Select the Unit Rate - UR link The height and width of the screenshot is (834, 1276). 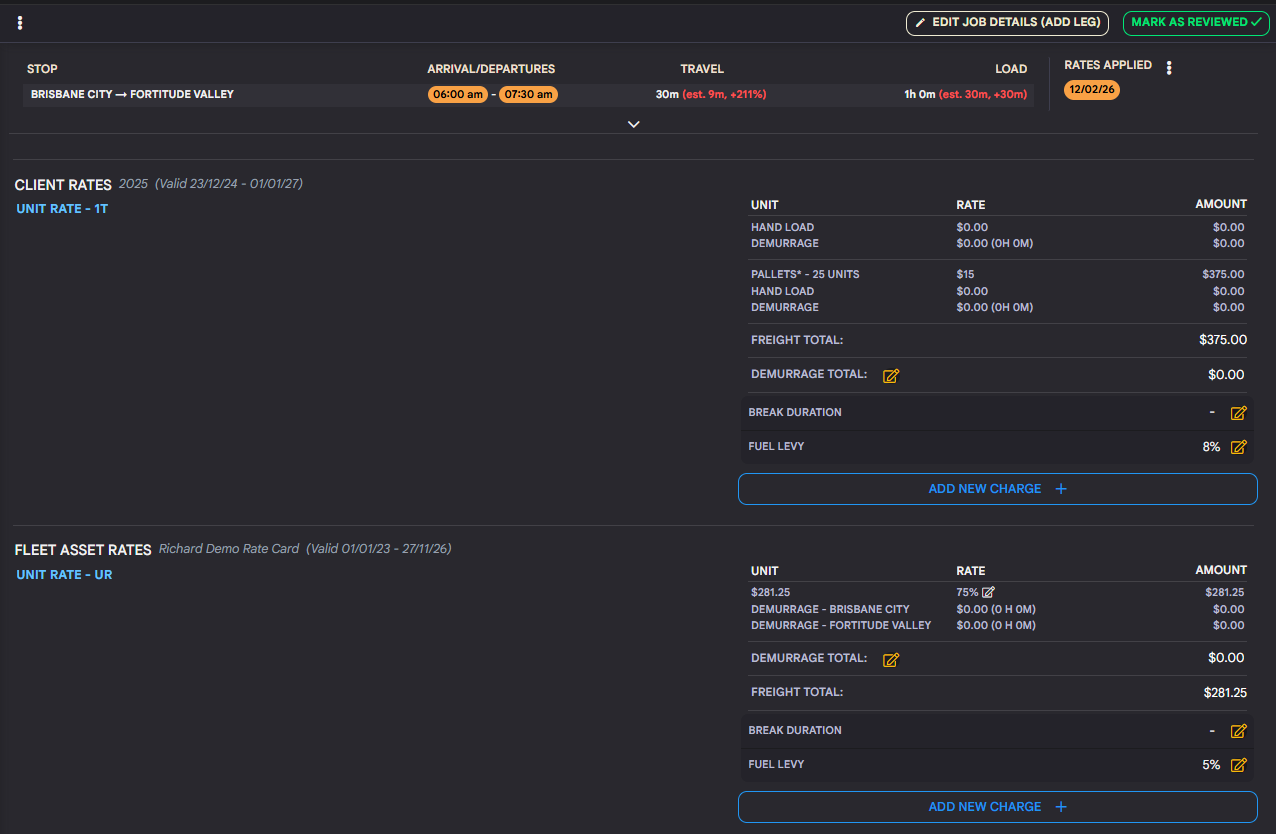tap(64, 575)
